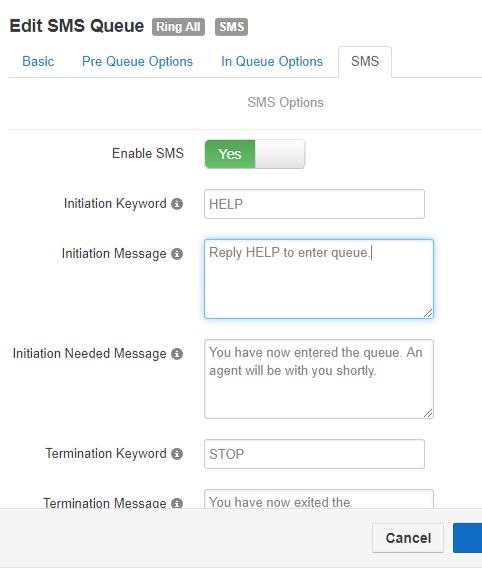This screenshot has width=482, height=568.
Task: Select the SMS tab
Action: 365,62
